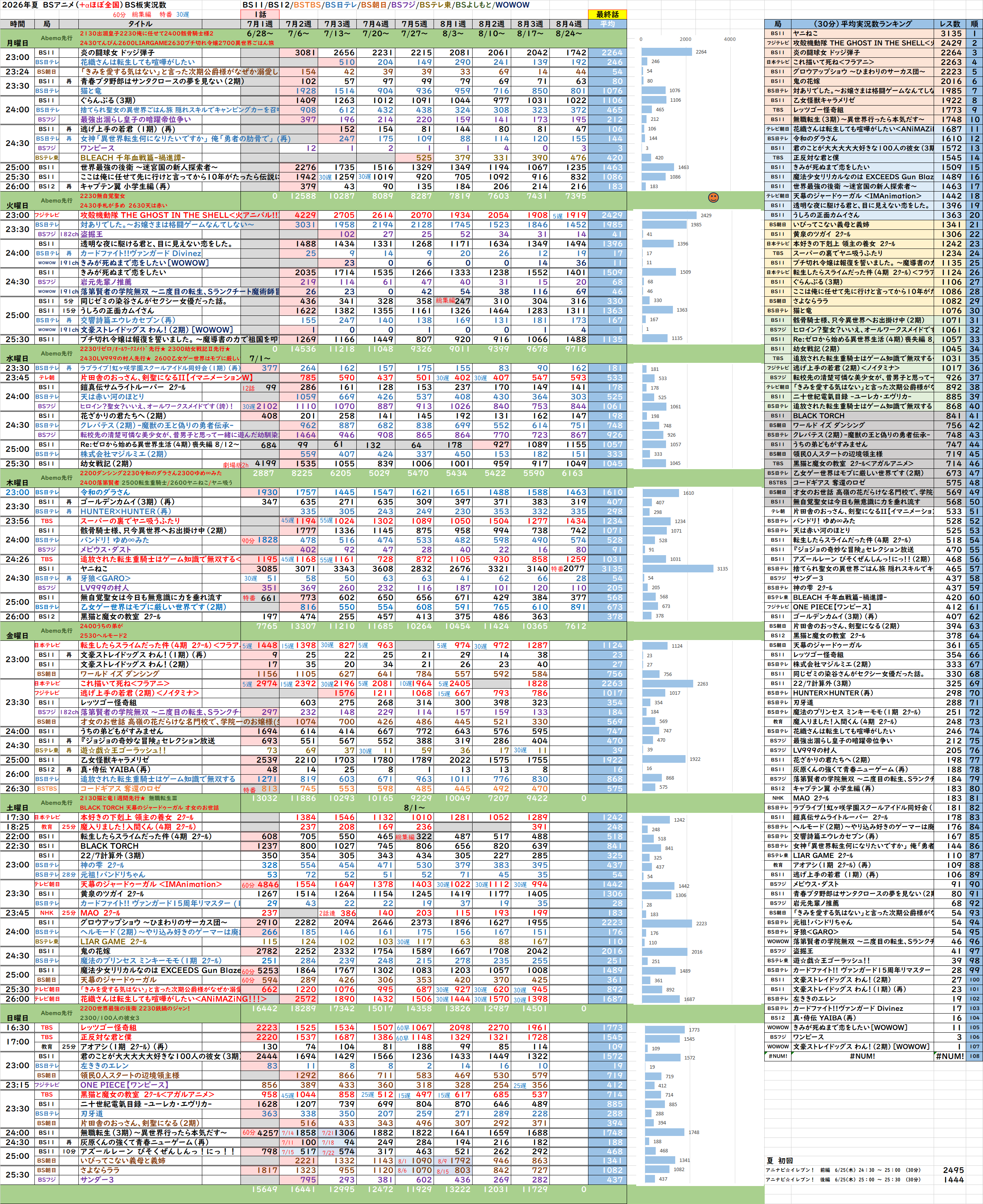Select the "1話" cell above 7月1週
The height and width of the screenshot is (1204, 983).
coord(260,15)
